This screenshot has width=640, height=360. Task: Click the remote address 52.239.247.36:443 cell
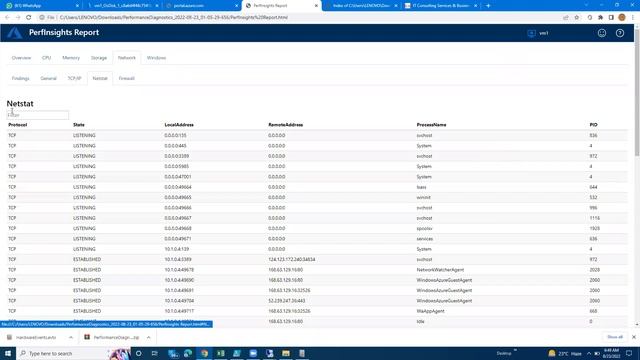287,301
